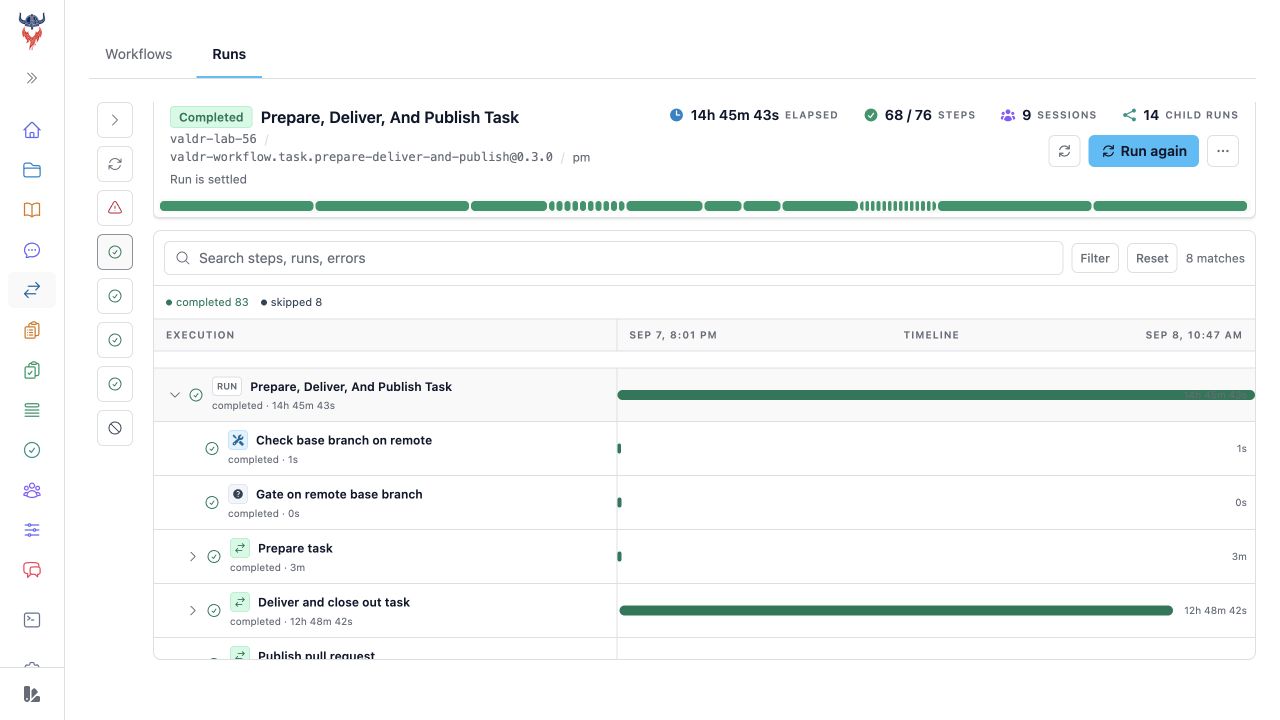Screen dimensions: 1280x720
Task: Select the highlighted workflow arrows sidebar icon
Action: click(x=32, y=290)
